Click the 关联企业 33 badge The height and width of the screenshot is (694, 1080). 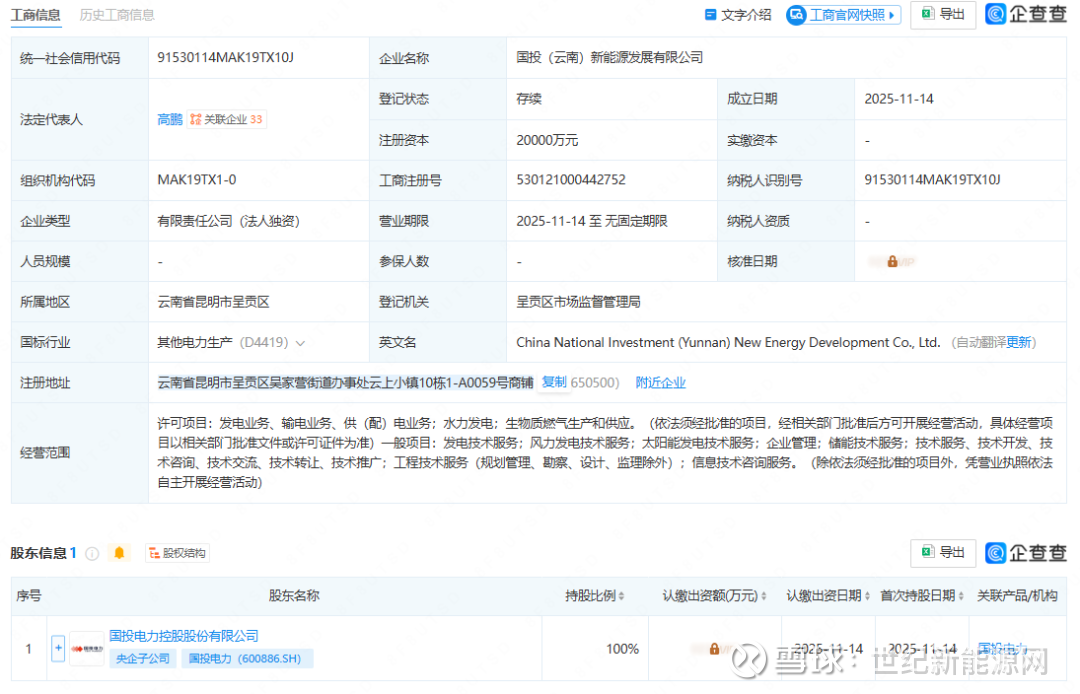pos(227,119)
